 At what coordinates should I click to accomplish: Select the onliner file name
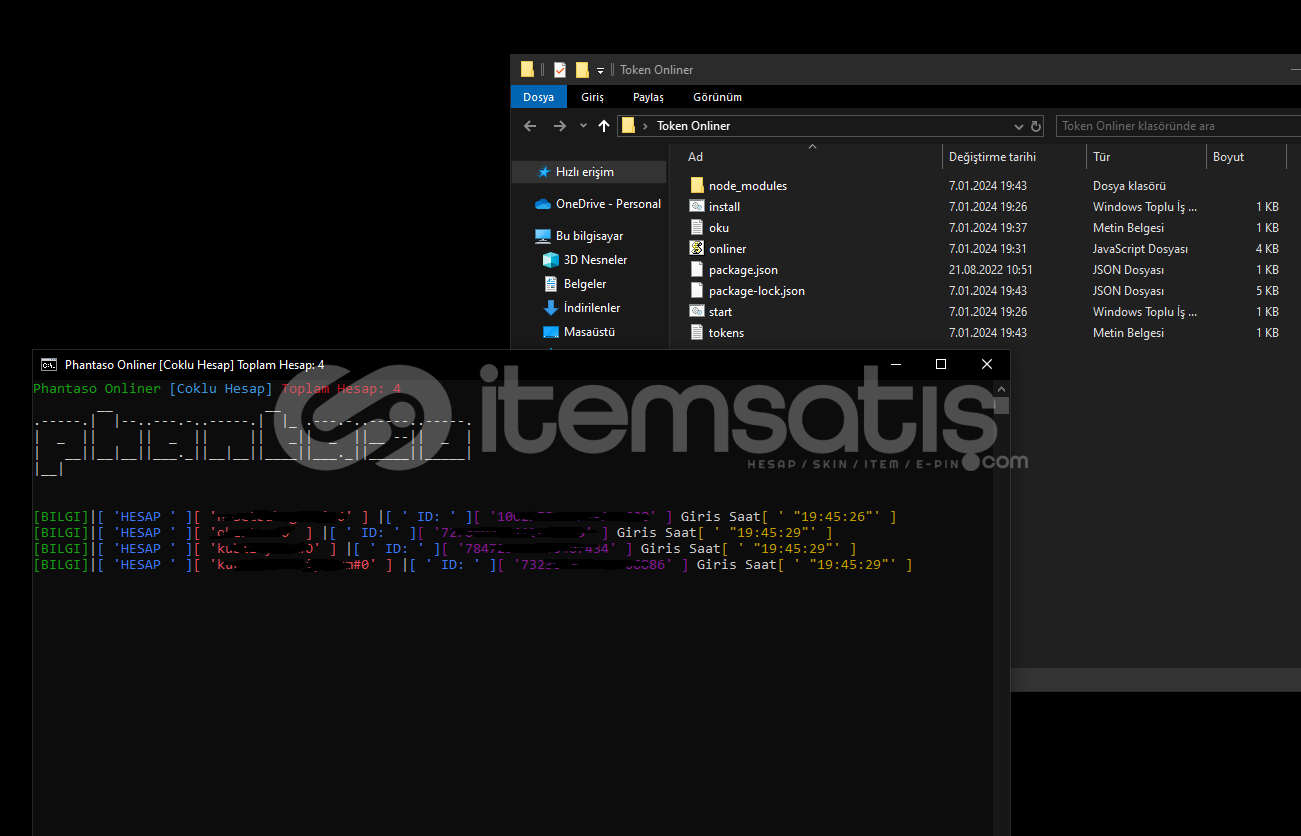728,249
